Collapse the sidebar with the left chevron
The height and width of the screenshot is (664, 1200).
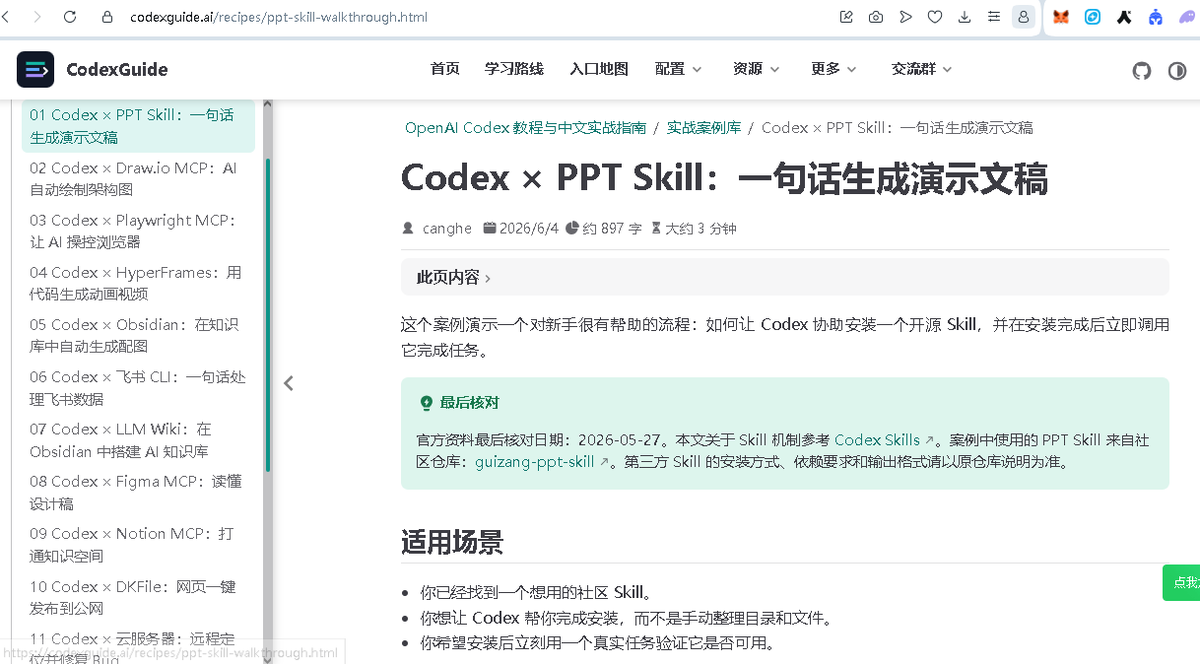pyautogui.click(x=288, y=383)
